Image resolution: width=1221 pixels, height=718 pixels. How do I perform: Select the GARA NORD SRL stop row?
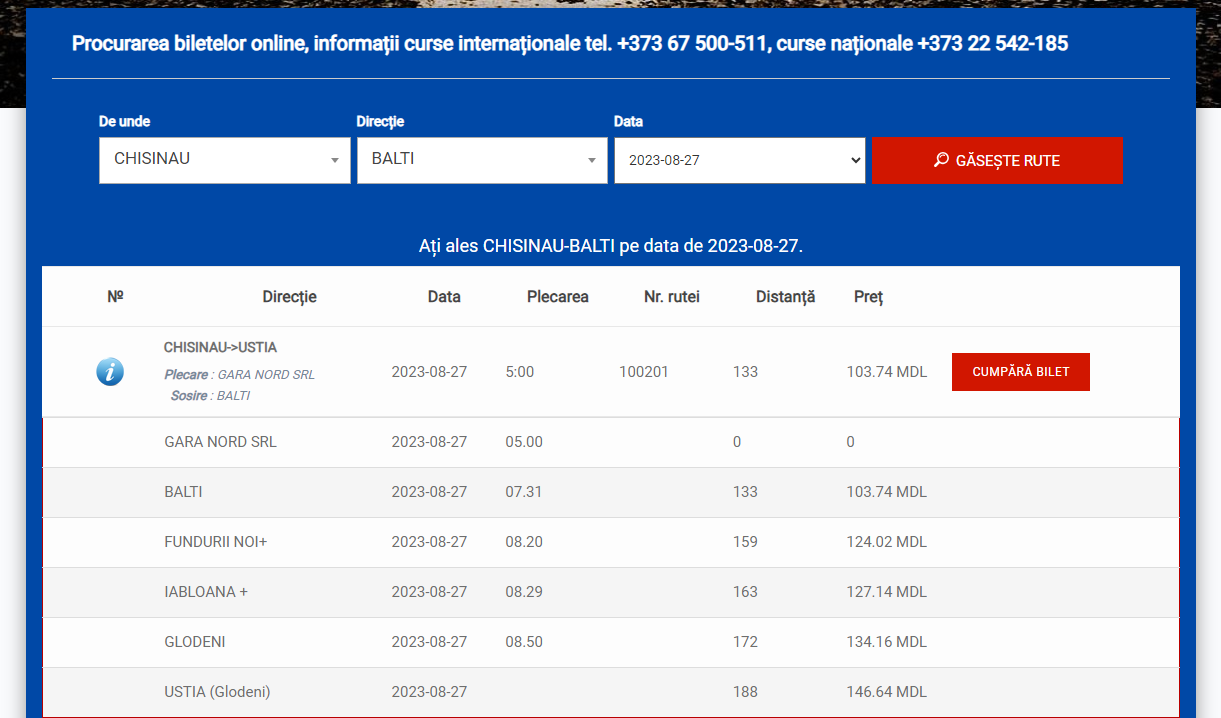[611, 442]
